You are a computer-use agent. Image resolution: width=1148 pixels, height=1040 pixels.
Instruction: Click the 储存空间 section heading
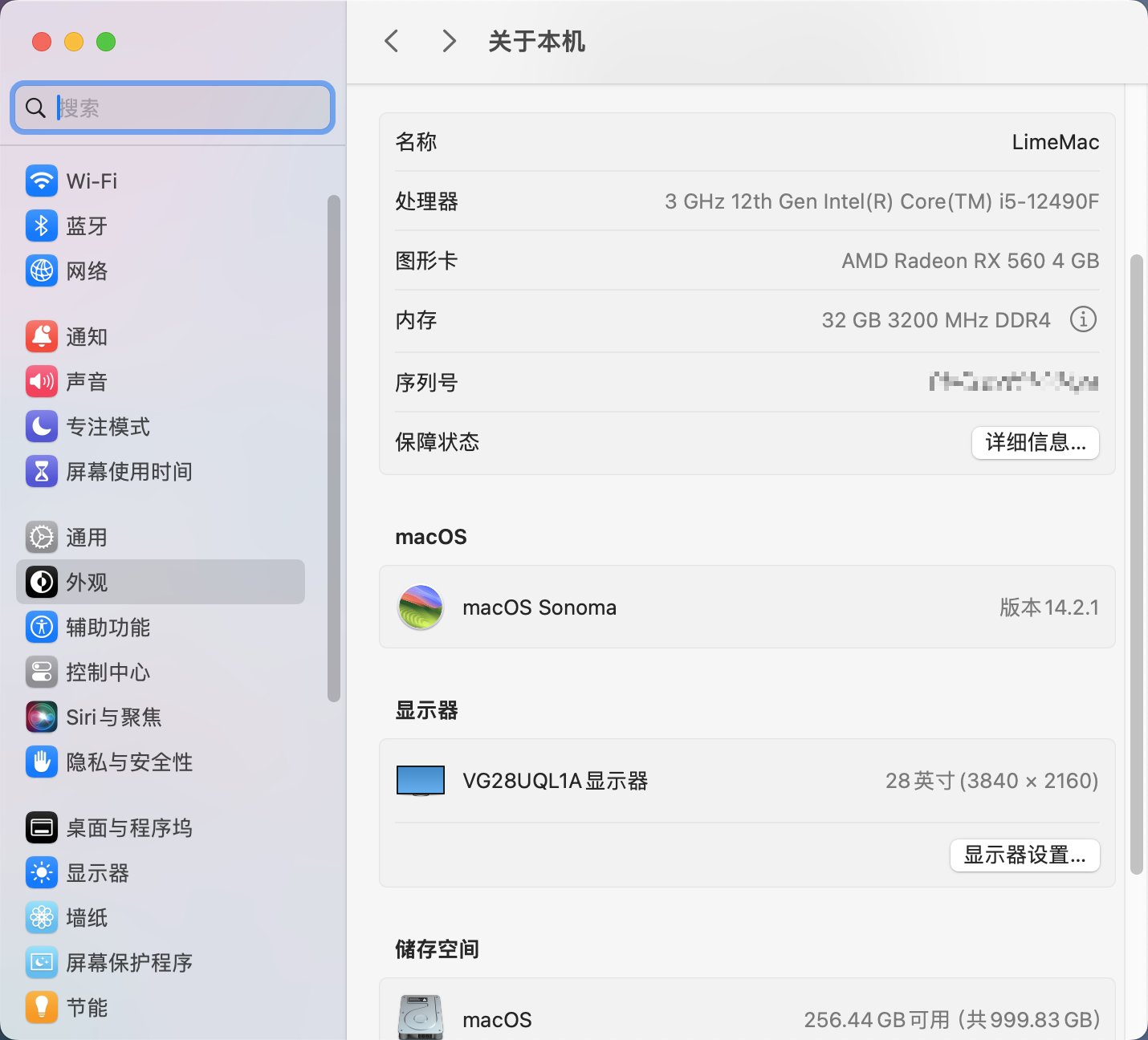click(437, 949)
